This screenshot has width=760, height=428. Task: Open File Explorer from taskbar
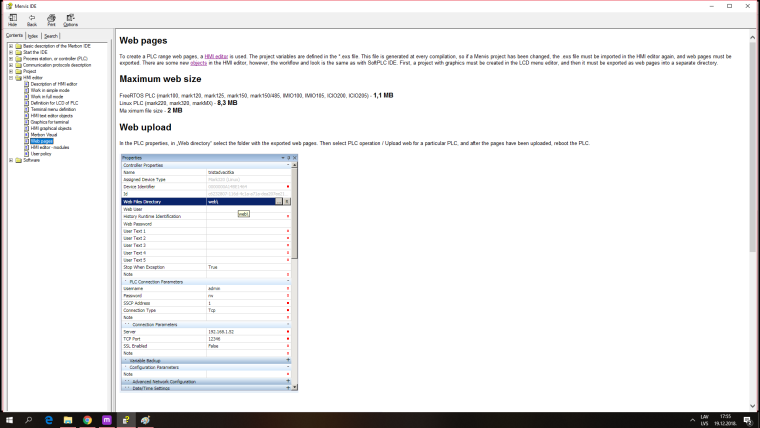click(x=68, y=420)
